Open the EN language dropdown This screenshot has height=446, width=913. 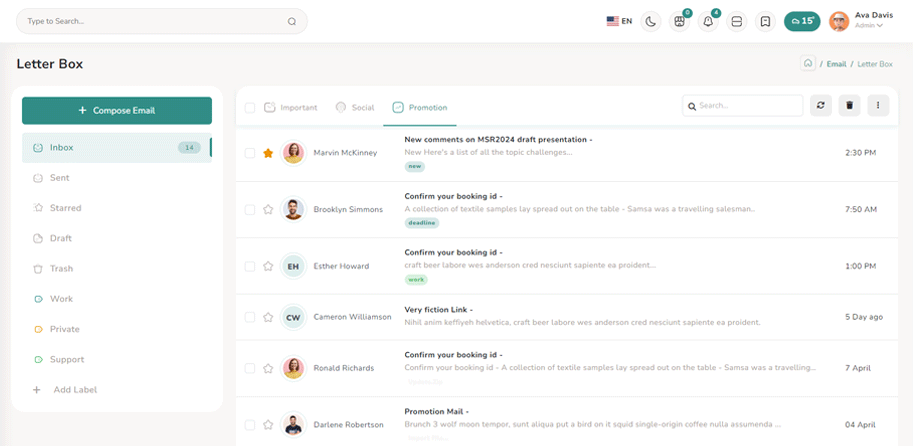(619, 21)
